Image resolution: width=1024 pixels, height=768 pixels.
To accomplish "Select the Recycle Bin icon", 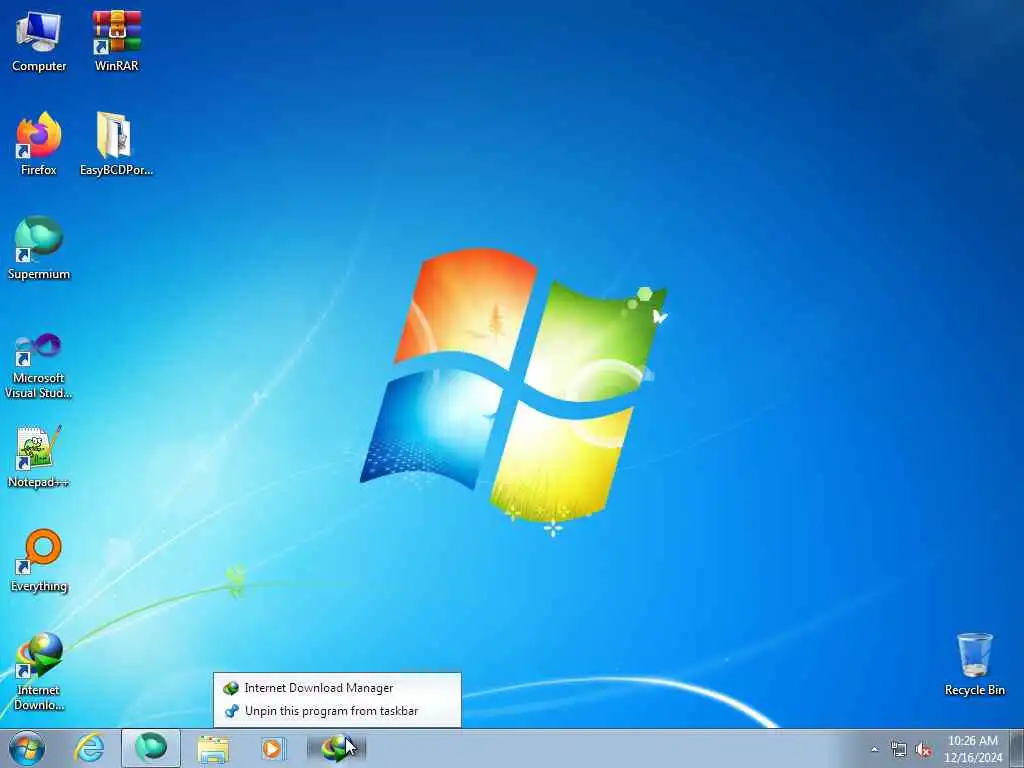I will (x=974, y=664).
